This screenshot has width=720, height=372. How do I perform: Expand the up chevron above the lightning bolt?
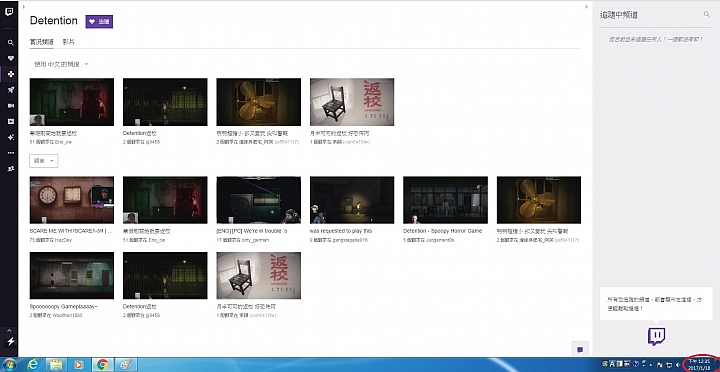coord(10,330)
